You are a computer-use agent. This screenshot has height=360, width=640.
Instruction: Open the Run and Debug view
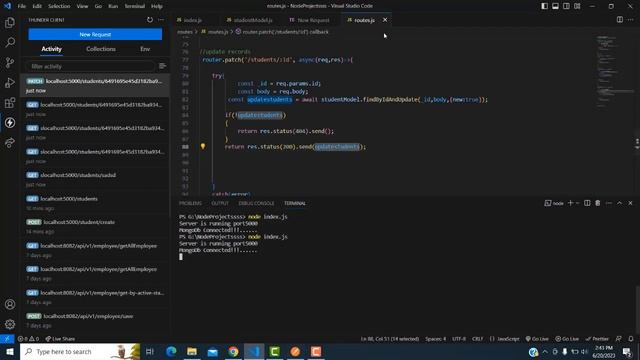pyautogui.click(x=10, y=82)
